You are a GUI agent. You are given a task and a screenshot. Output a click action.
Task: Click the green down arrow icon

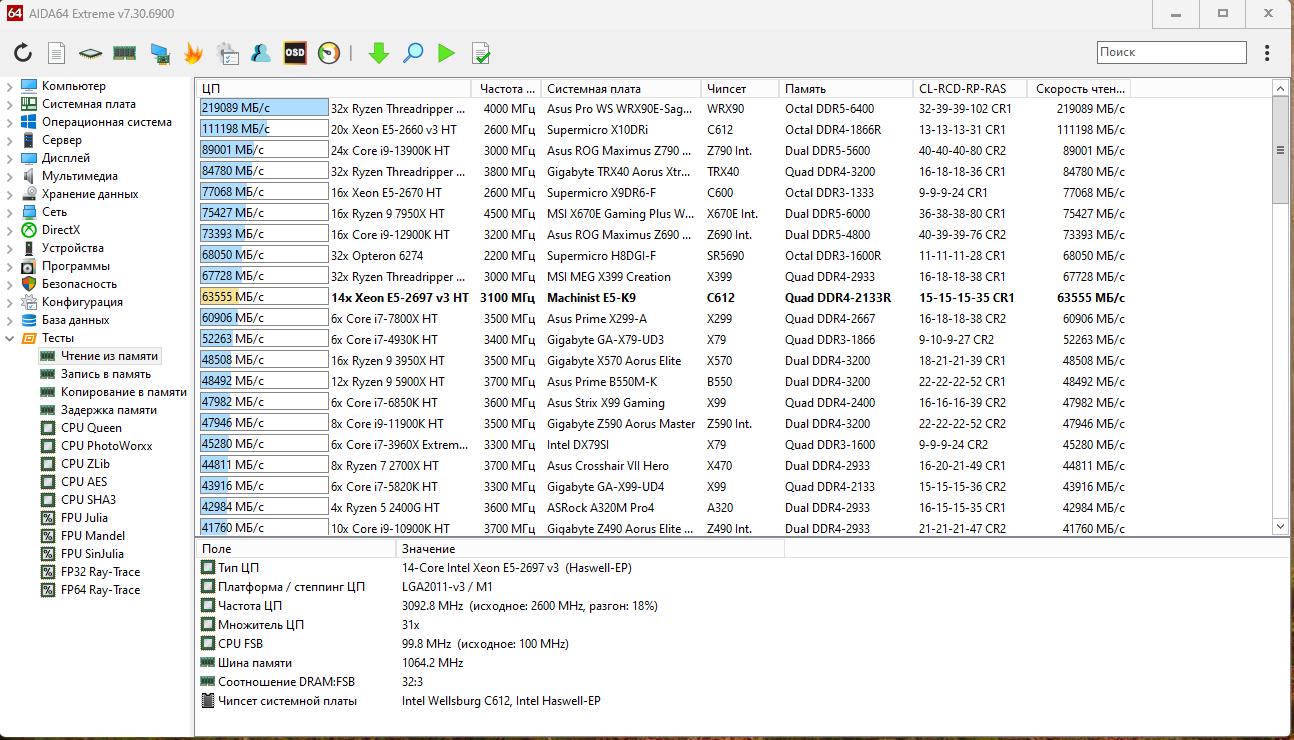[x=378, y=53]
